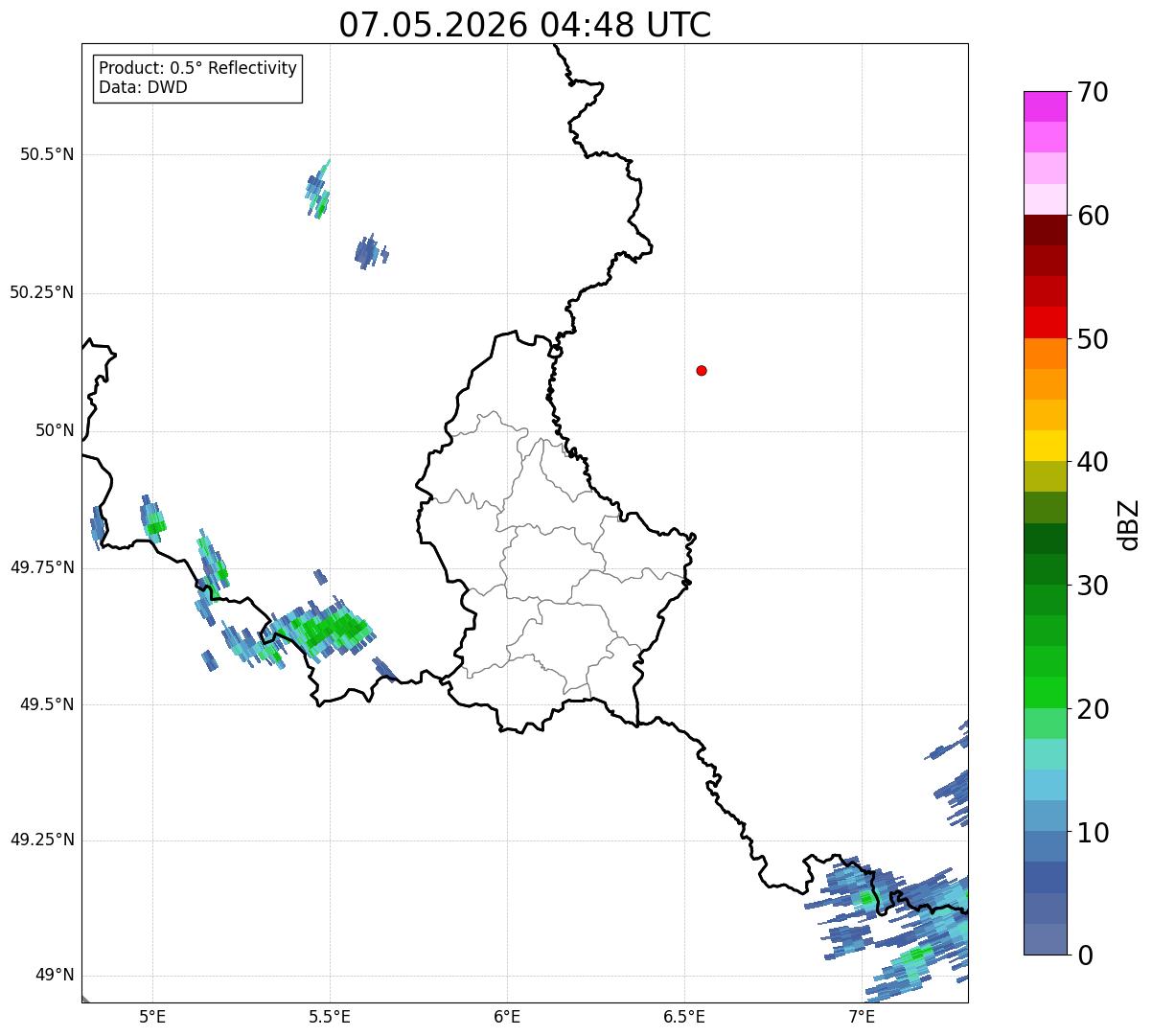
Task: Pick the bright green 20 dBZ swatch
Action: [1045, 692]
